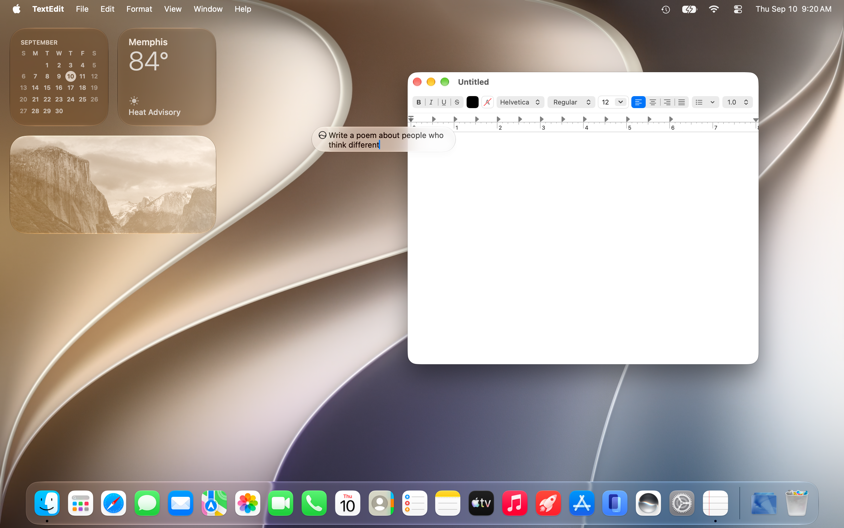The height and width of the screenshot is (528, 844).
Task: Open Notes from the Dock
Action: click(447, 503)
